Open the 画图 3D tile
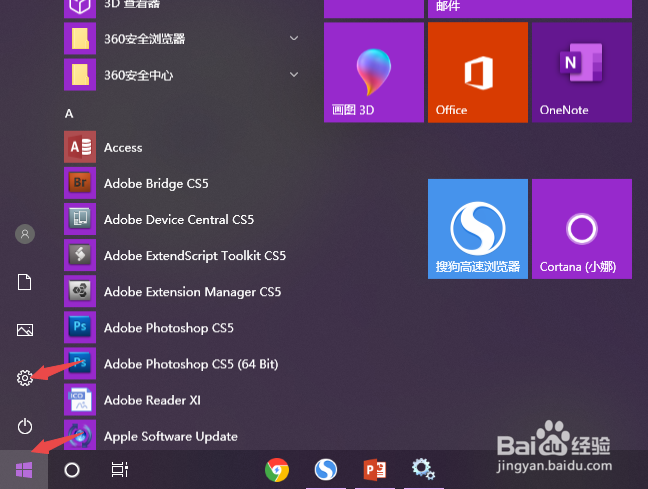Viewport: 648px width, 489px height. coord(374,72)
